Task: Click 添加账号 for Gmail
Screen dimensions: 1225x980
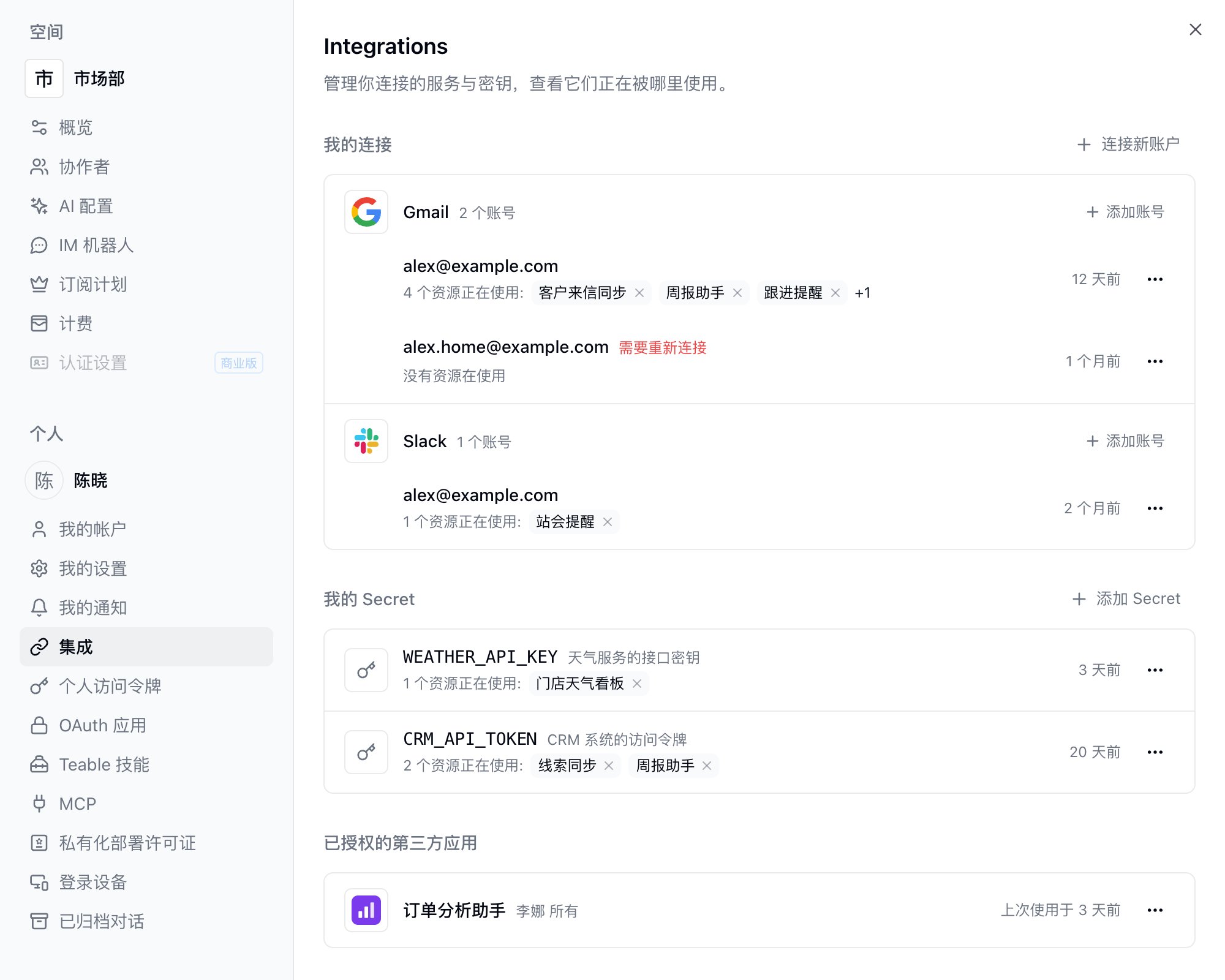Action: pos(1125,212)
